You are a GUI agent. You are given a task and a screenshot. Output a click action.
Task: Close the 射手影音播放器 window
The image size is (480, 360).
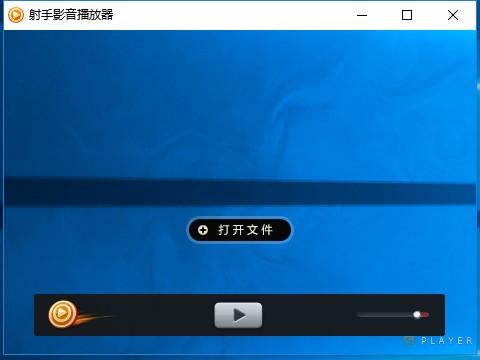point(453,15)
